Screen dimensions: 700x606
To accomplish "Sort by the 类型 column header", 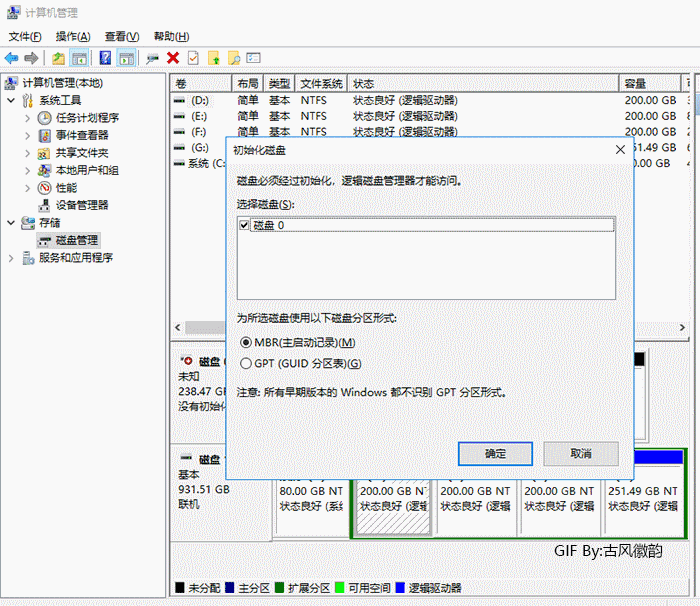I will pos(279,84).
